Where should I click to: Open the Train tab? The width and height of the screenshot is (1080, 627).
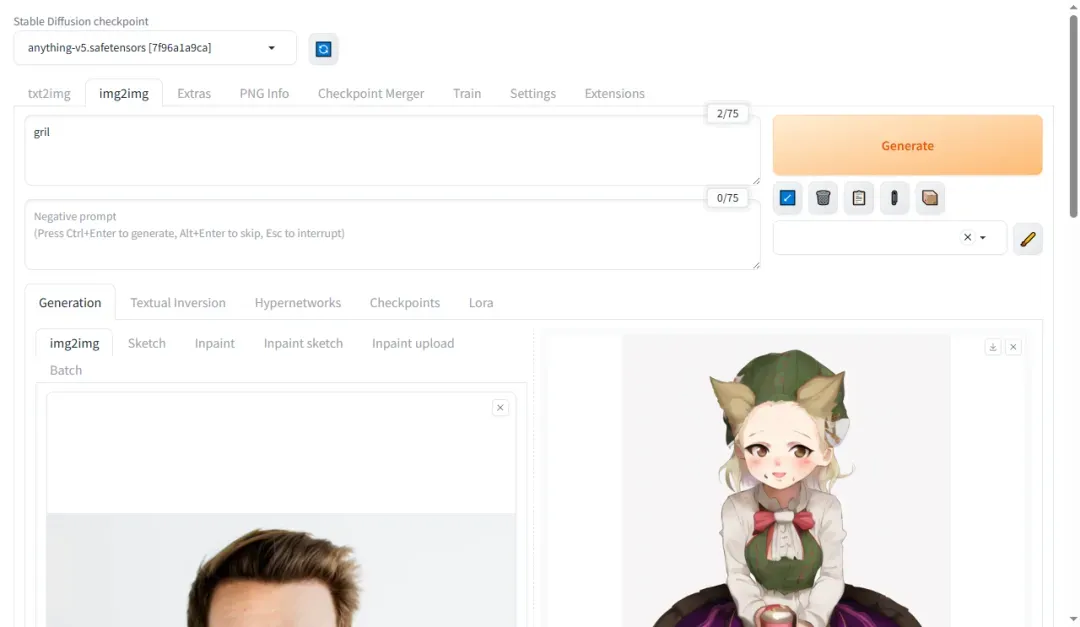pyautogui.click(x=467, y=93)
